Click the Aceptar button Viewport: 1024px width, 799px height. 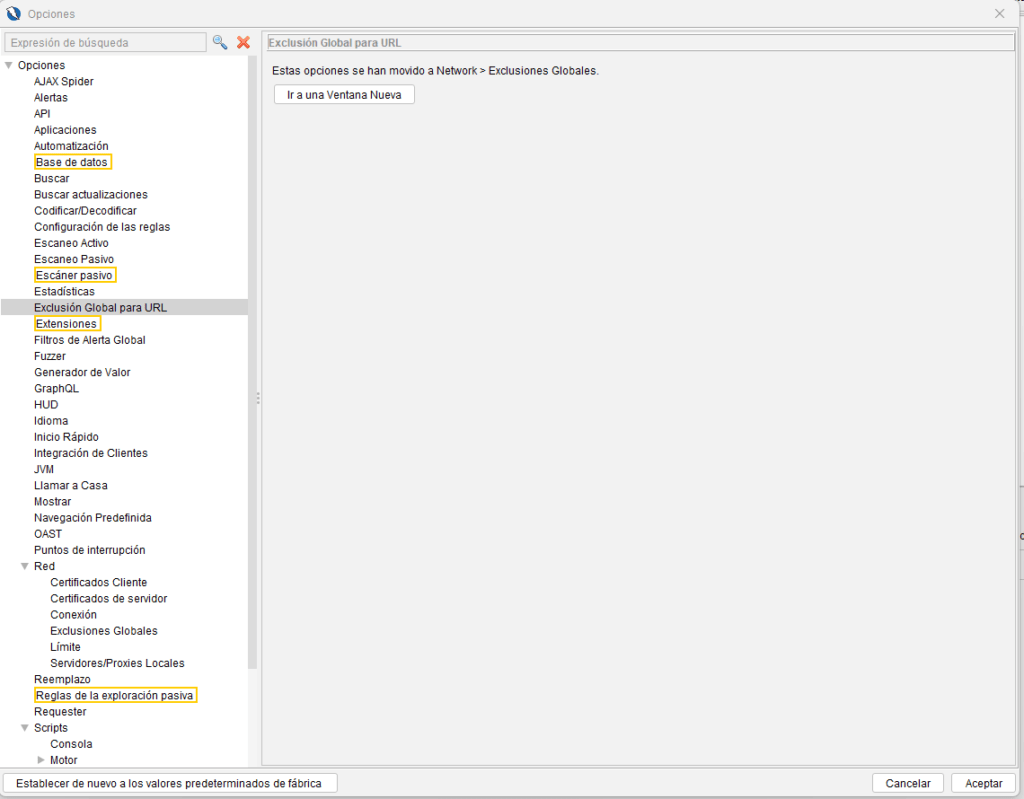[x=983, y=783]
